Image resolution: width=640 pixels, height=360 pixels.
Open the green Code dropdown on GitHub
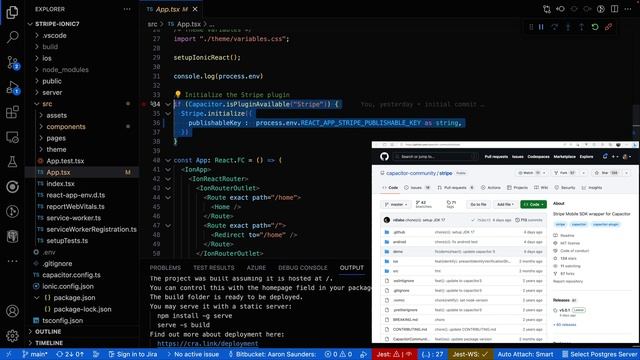point(533,204)
